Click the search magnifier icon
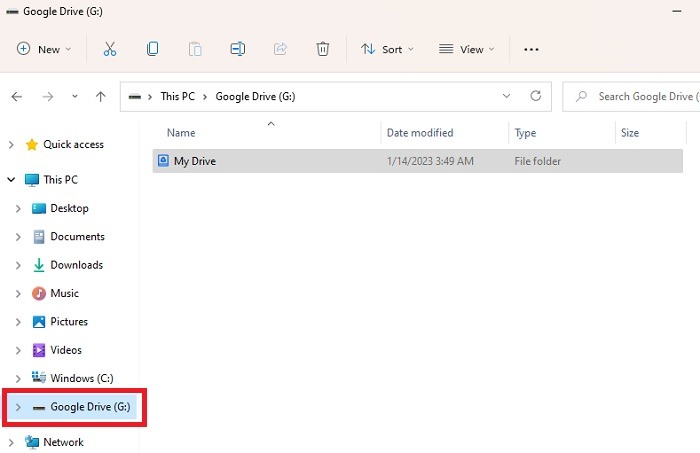This screenshot has height=453, width=700. tap(581, 96)
